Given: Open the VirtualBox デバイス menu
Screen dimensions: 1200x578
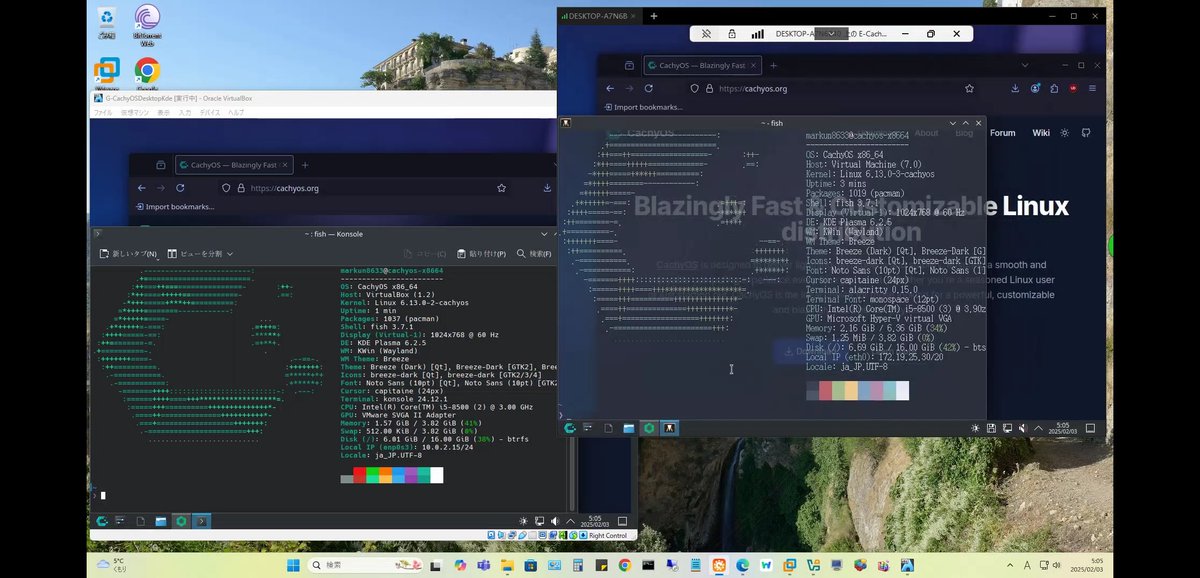Looking at the screenshot, I should 210,112.
